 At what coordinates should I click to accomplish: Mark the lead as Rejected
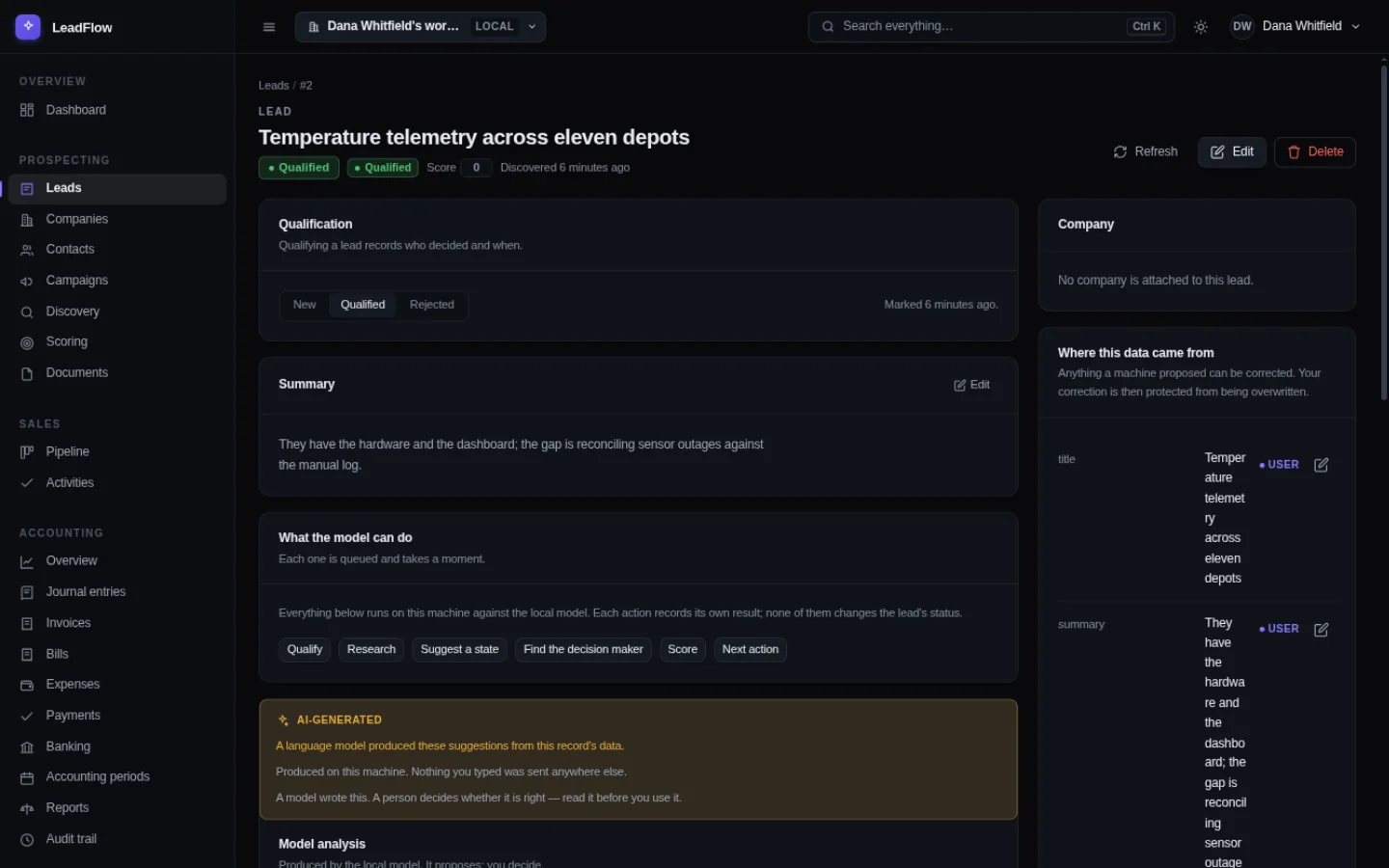[431, 305]
